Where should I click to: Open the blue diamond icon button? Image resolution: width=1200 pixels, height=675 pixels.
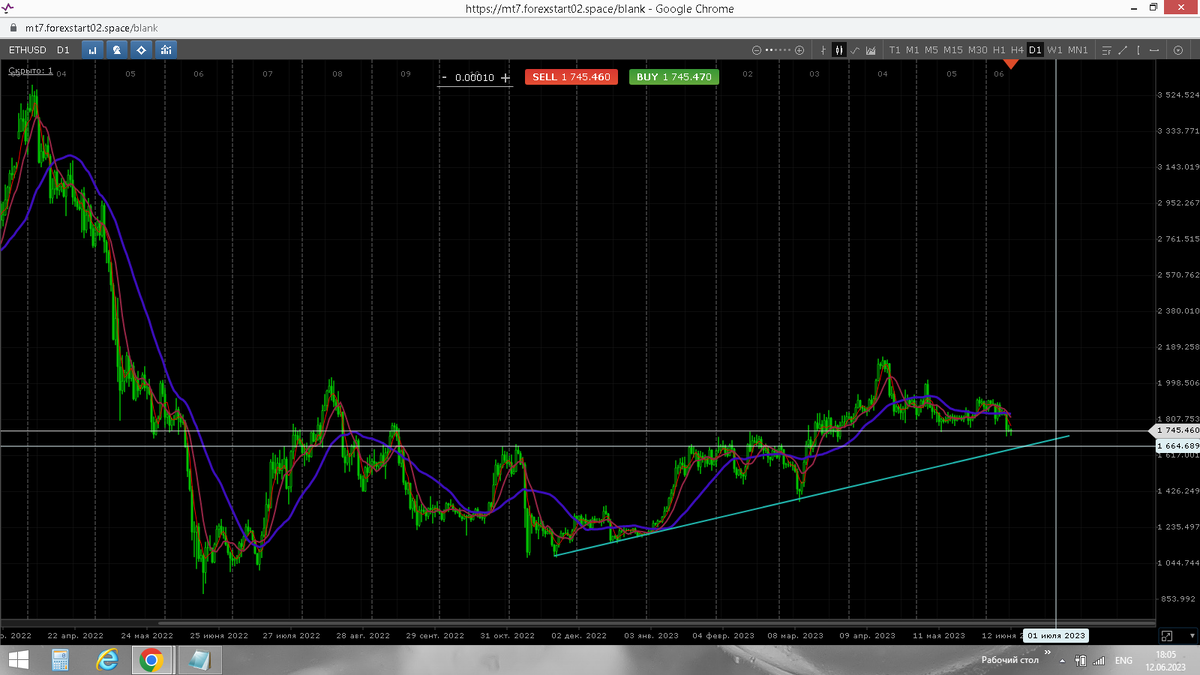pos(141,49)
